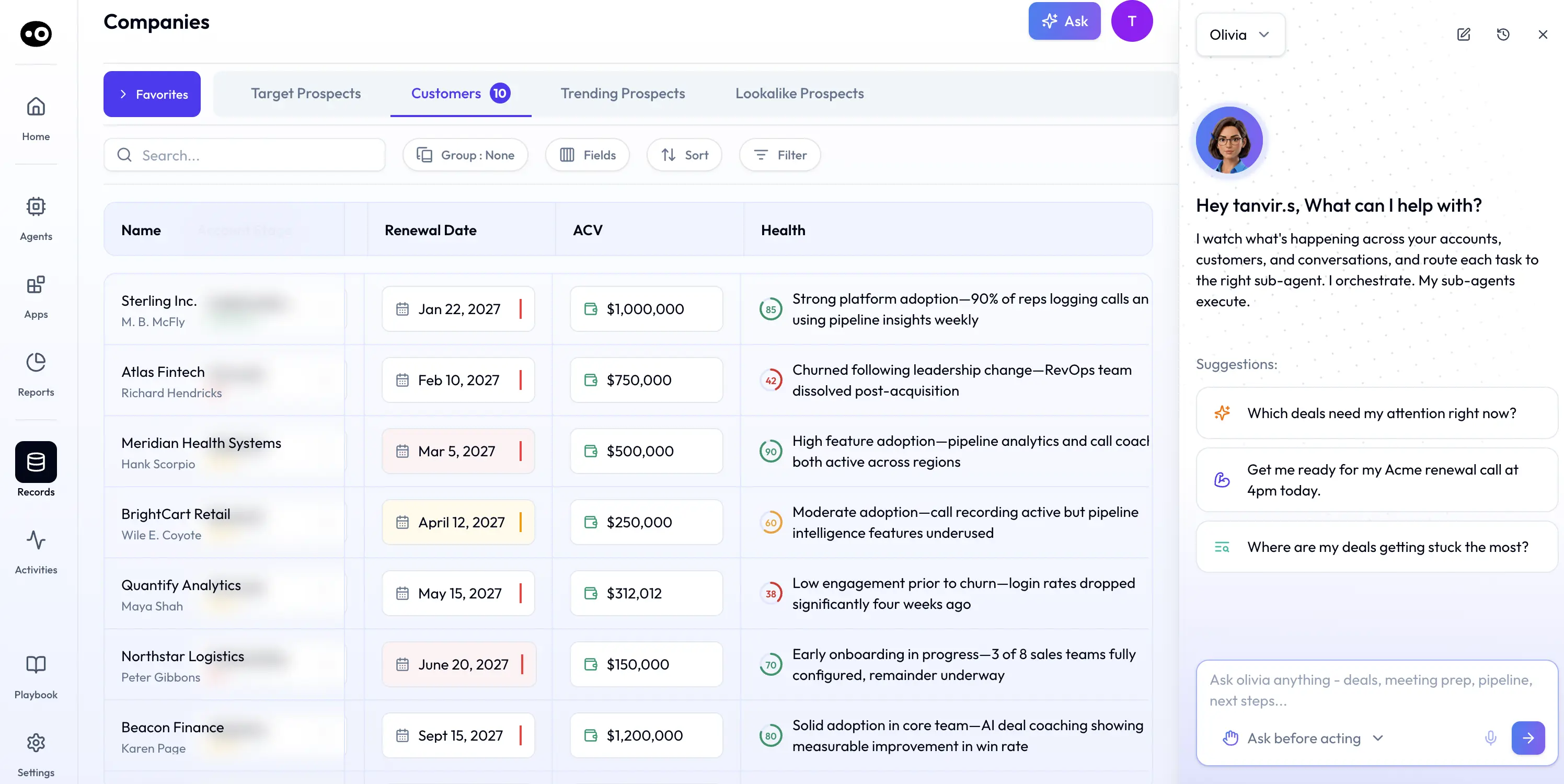This screenshot has height=784, width=1564.
Task: Click the wallet icon beside $1,000,000
Action: [x=591, y=309]
